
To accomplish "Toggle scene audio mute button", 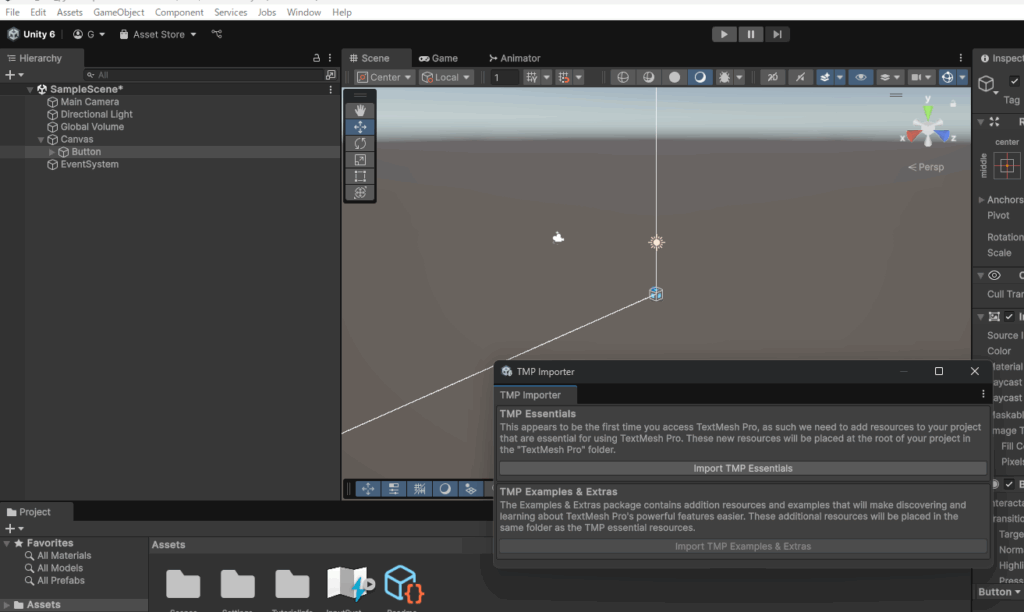I will 800,77.
